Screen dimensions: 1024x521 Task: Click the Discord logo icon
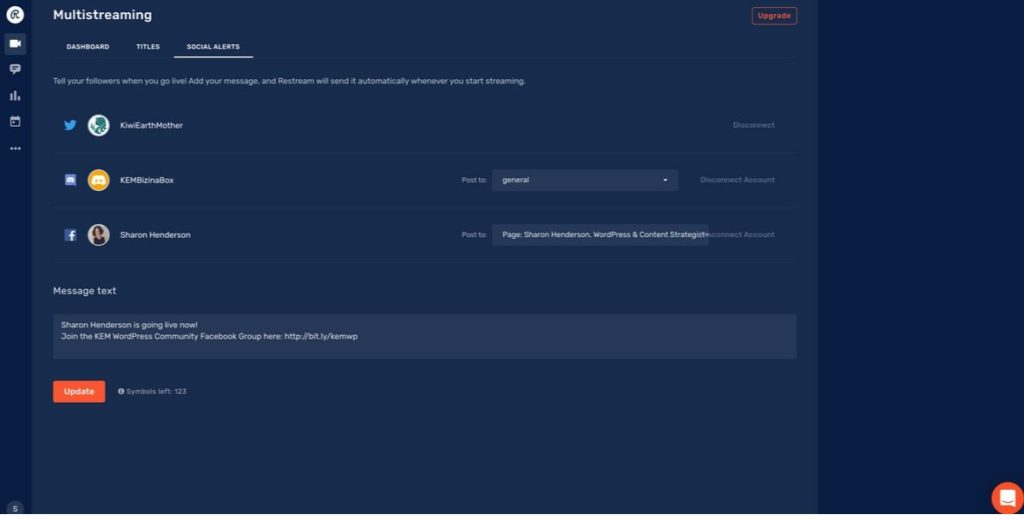(71, 180)
